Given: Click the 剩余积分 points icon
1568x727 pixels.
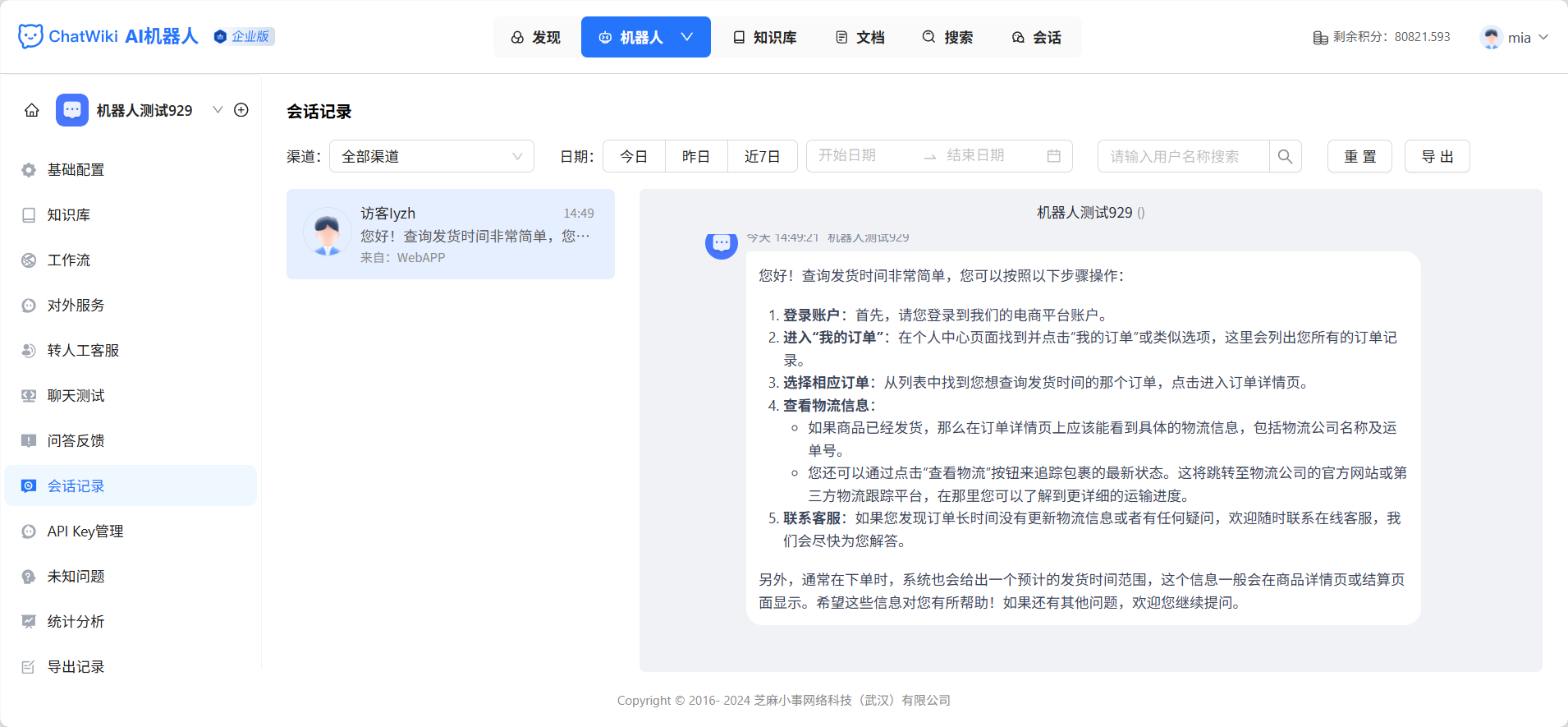Looking at the screenshot, I should [1320, 37].
